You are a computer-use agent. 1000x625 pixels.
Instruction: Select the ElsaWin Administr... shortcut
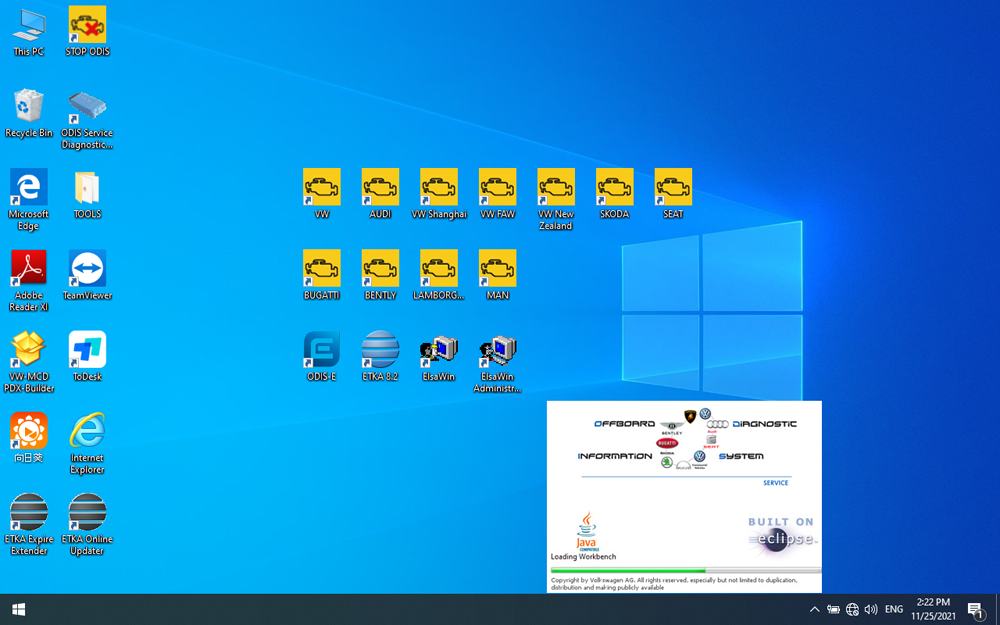coord(497,362)
